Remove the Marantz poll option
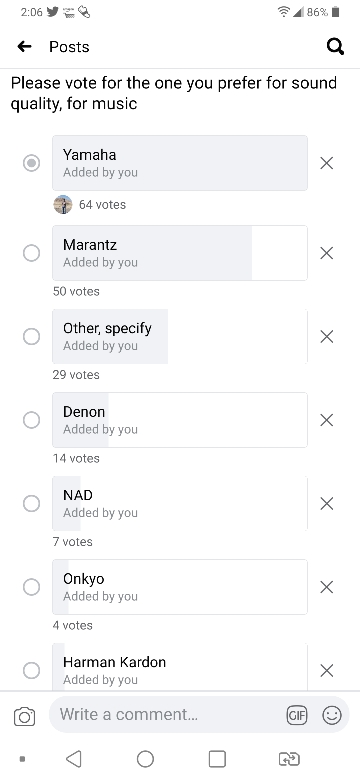 pos(327,253)
